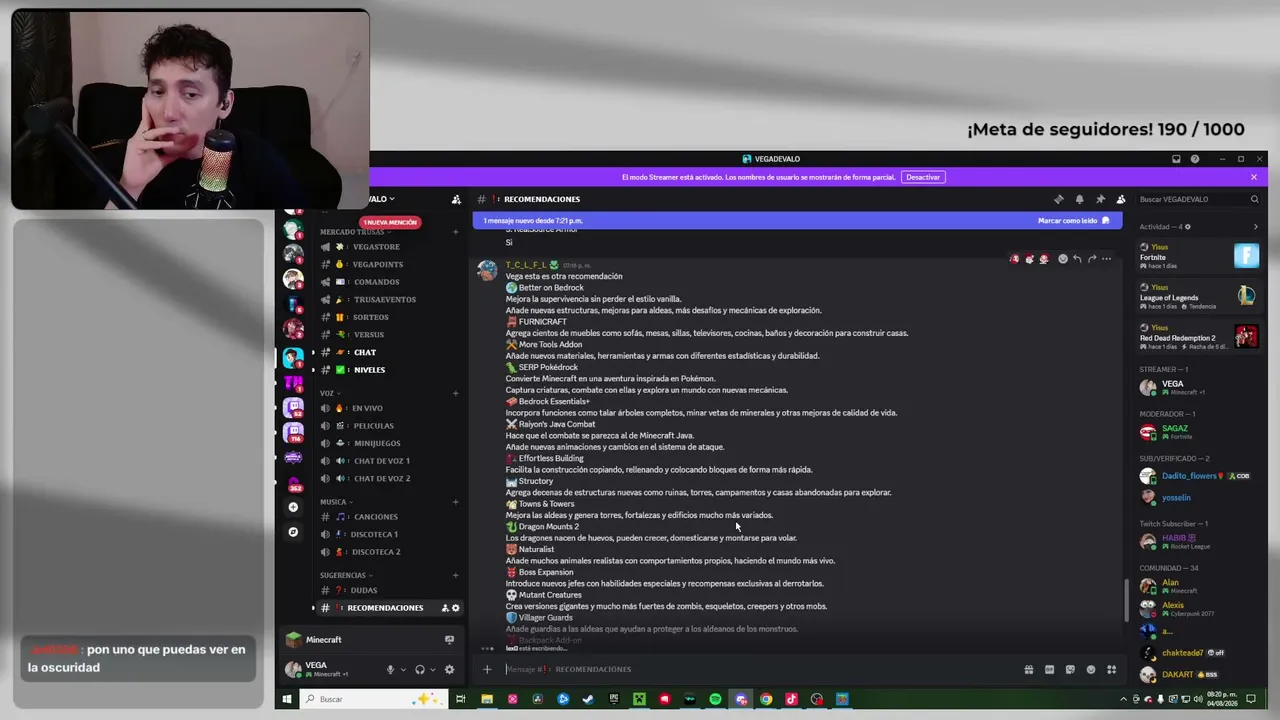This screenshot has height=720, width=1280.
Task: Open Spotify from the taskbar
Action: pos(715,699)
